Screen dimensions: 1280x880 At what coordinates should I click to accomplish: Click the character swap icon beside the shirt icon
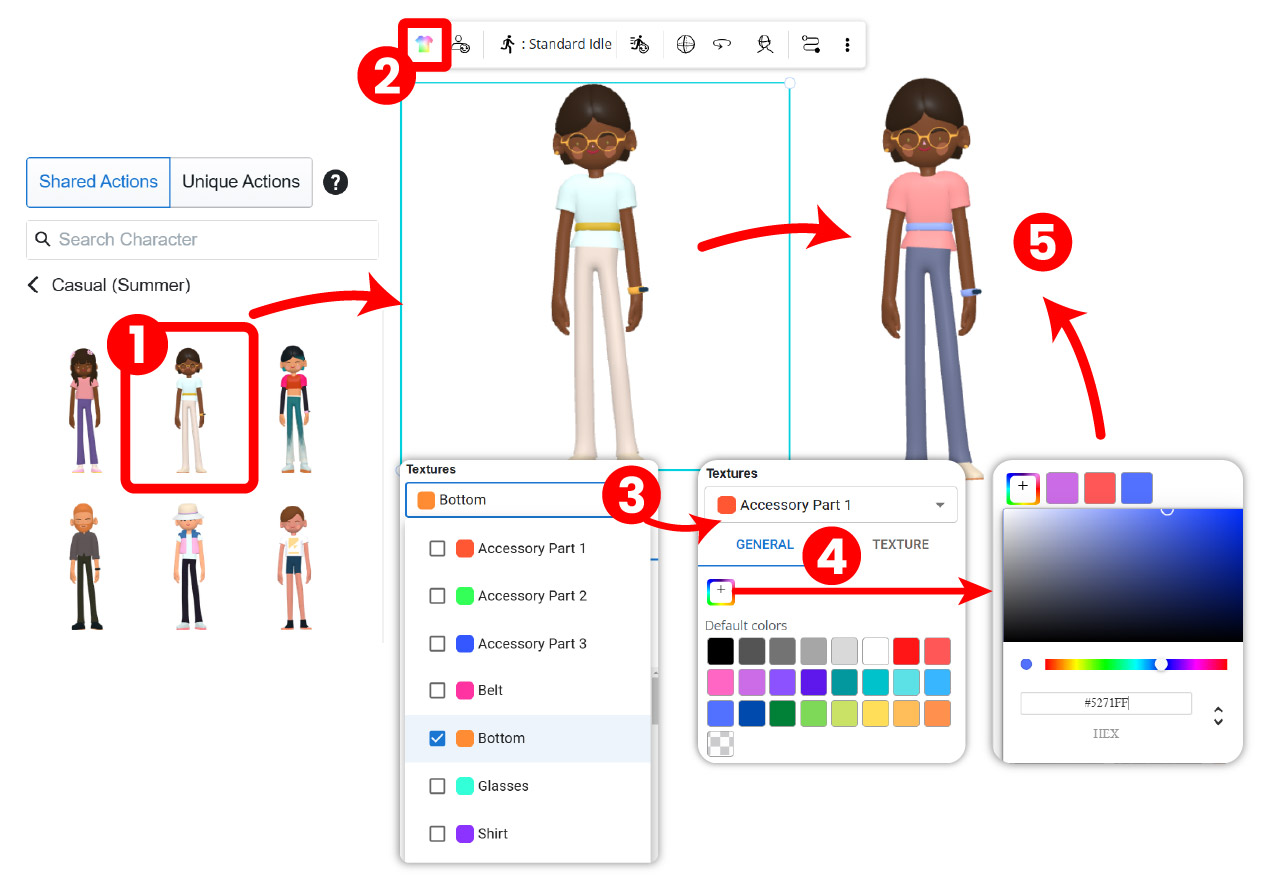point(460,44)
